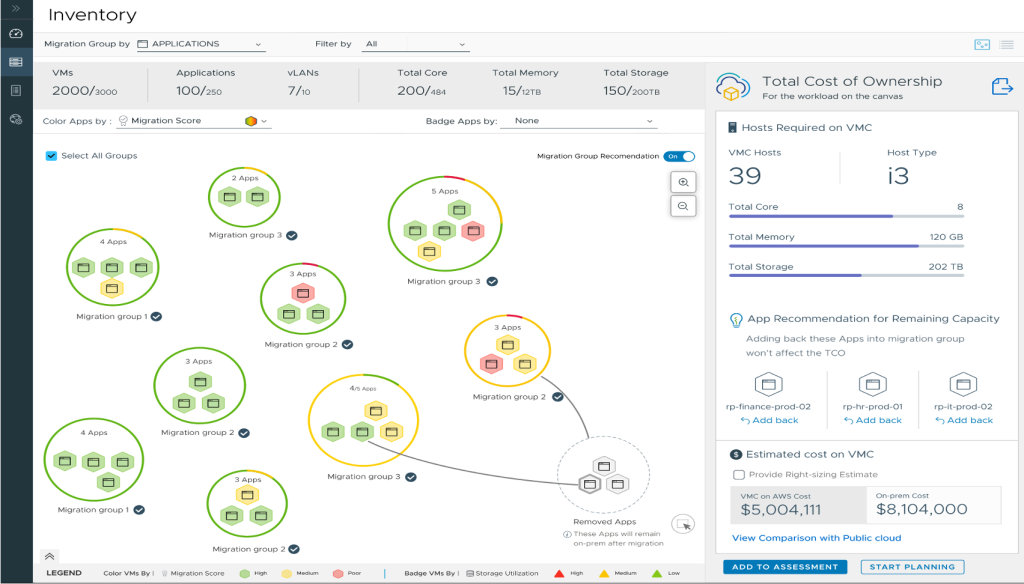The width and height of the screenshot is (1024, 584).
Task: Select the top yellow app in 4/5 Apps group
Action: tap(376, 411)
